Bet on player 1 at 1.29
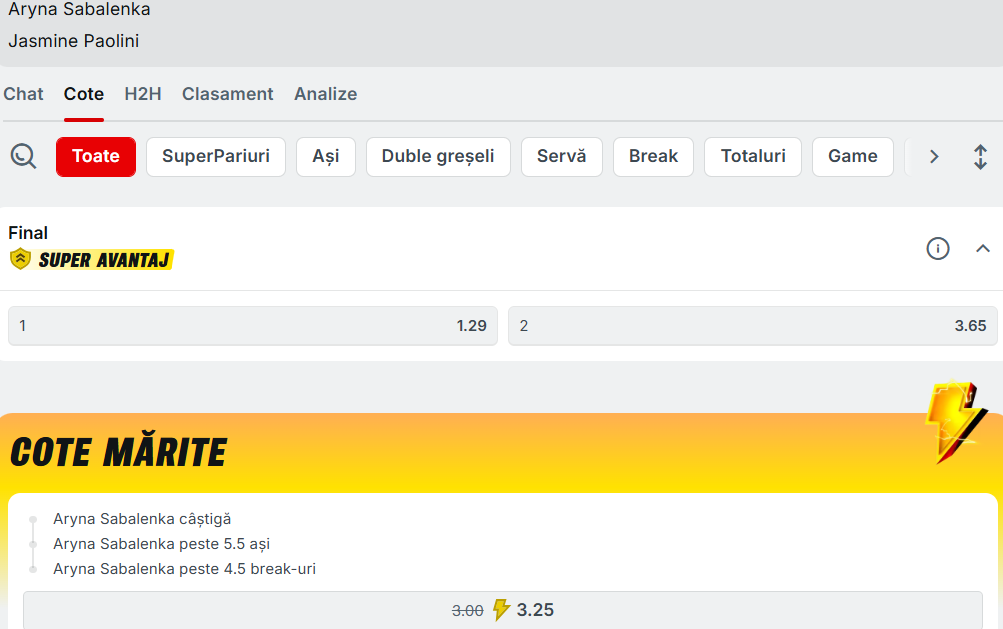The height and width of the screenshot is (629, 1003). (x=253, y=326)
